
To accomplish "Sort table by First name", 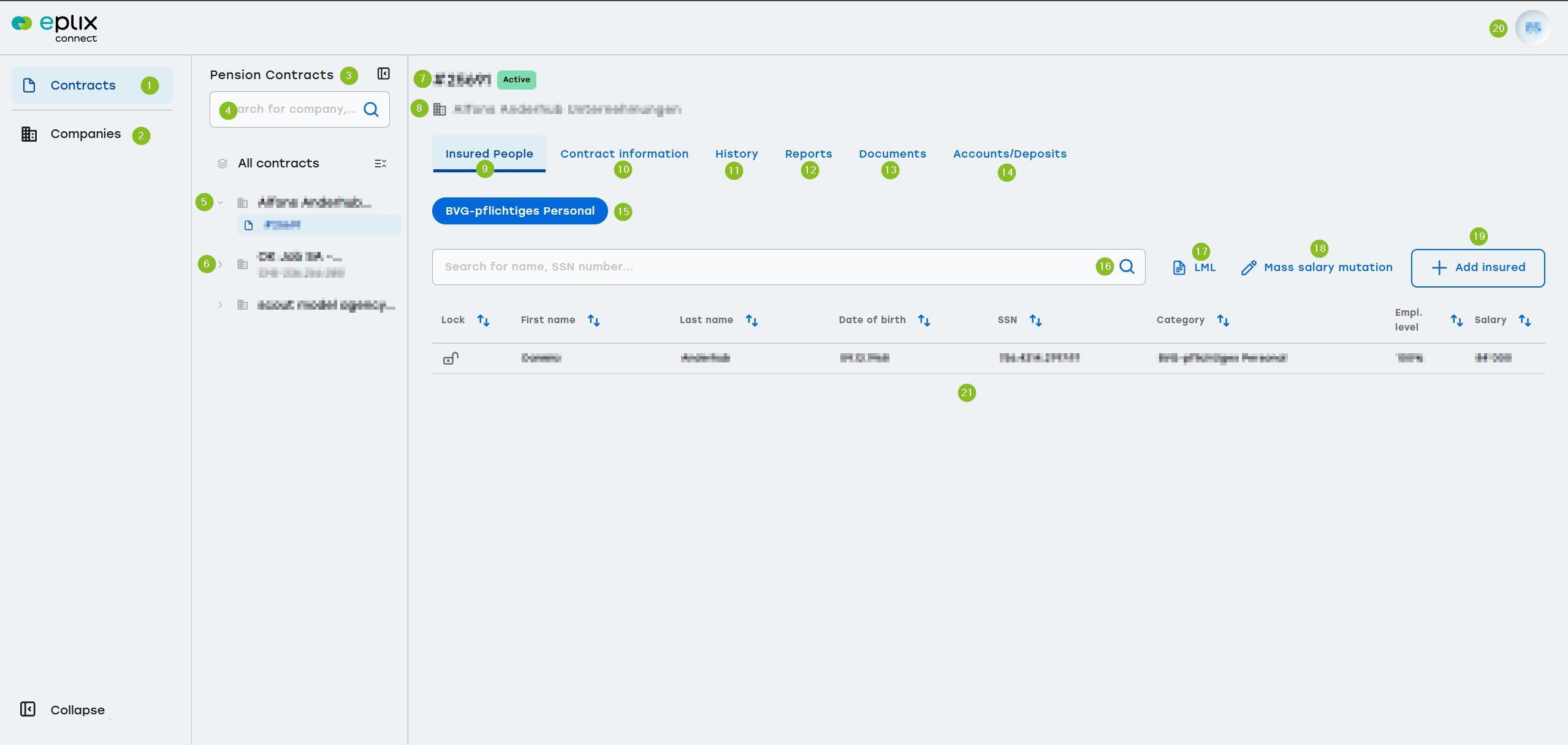I will click(593, 320).
